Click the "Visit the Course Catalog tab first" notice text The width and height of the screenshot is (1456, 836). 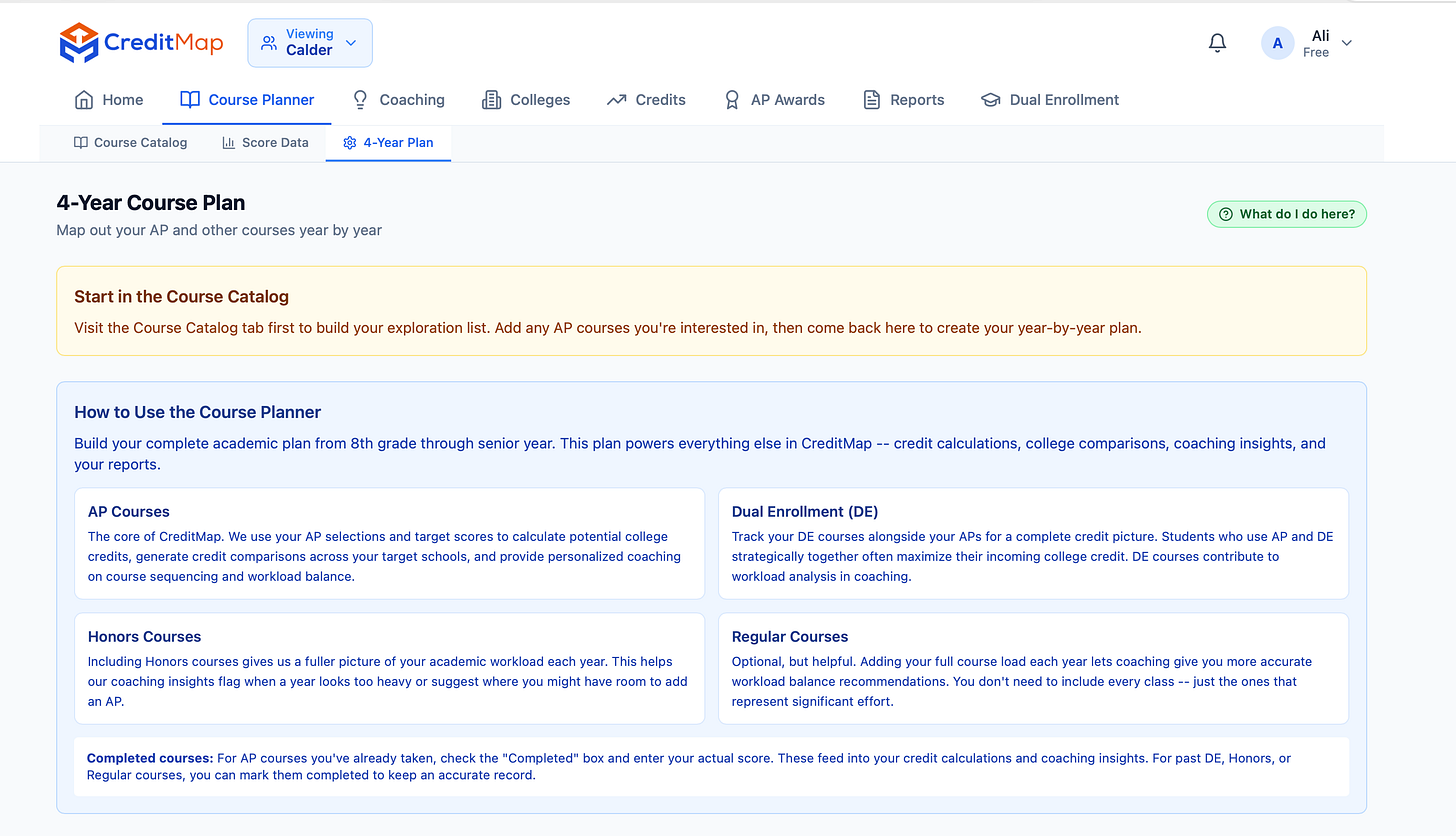click(608, 328)
